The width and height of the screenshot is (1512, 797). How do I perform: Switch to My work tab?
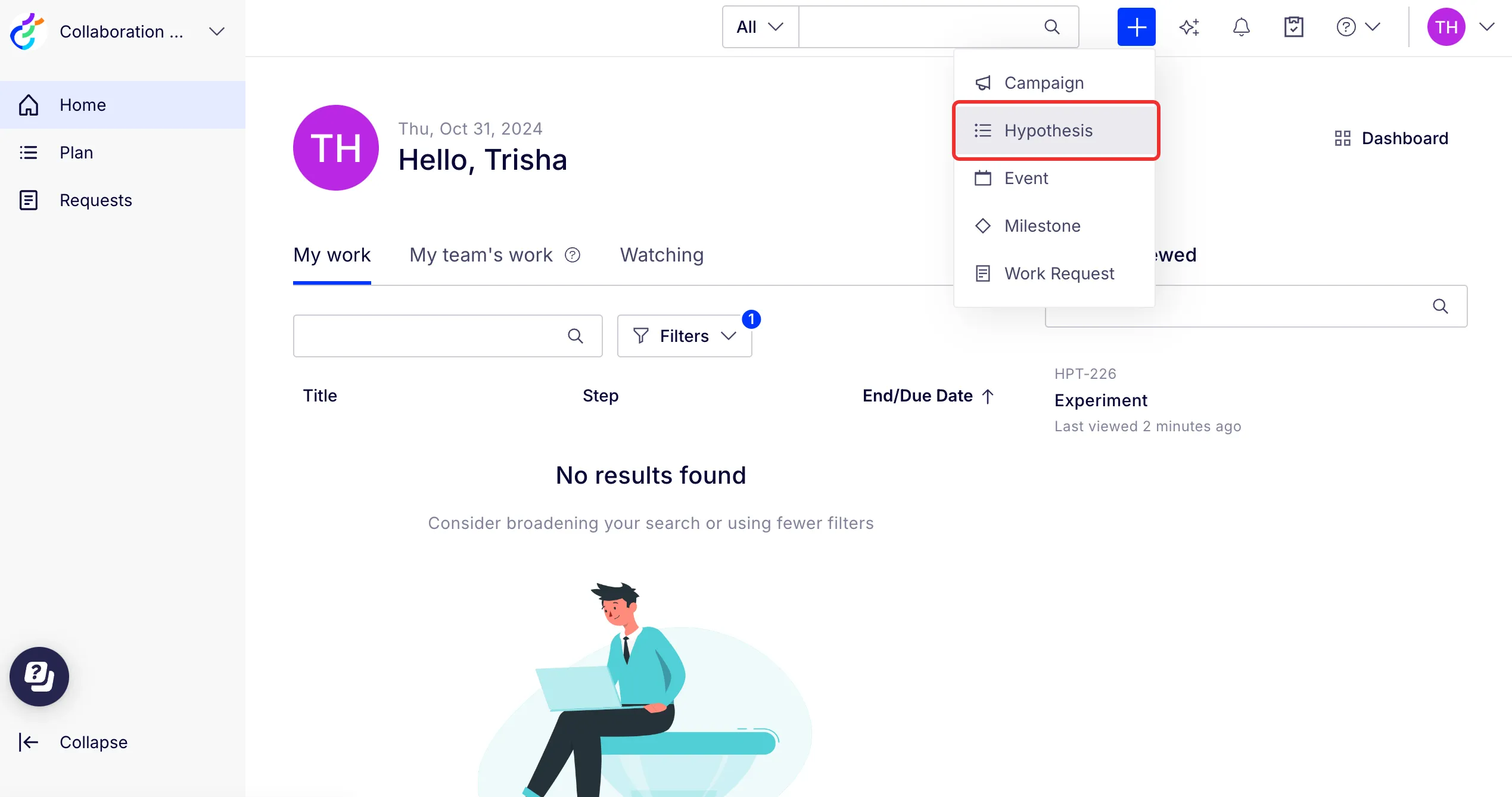point(332,255)
